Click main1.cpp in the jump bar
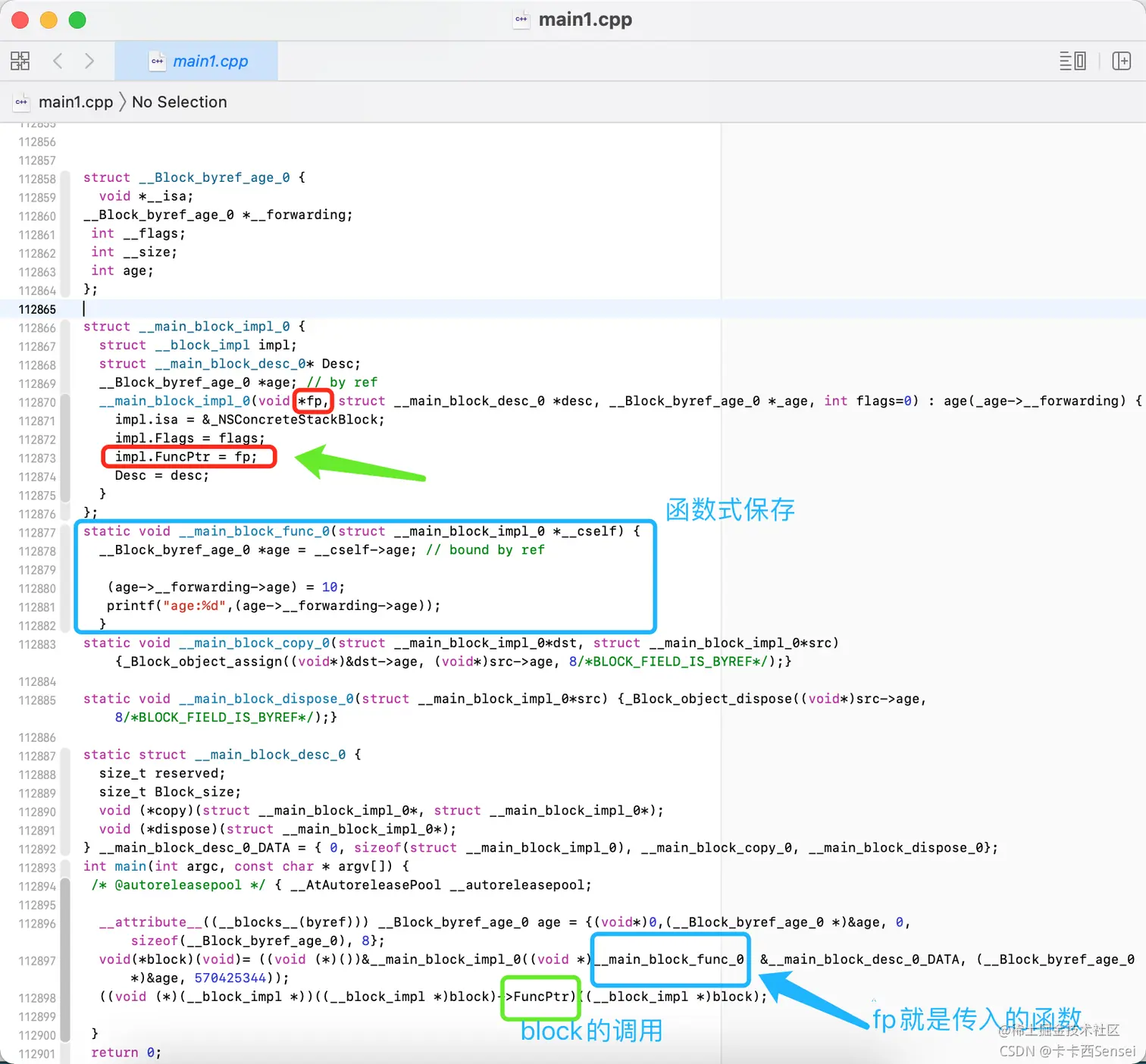Viewport: 1146px width, 1064px height. [76, 102]
